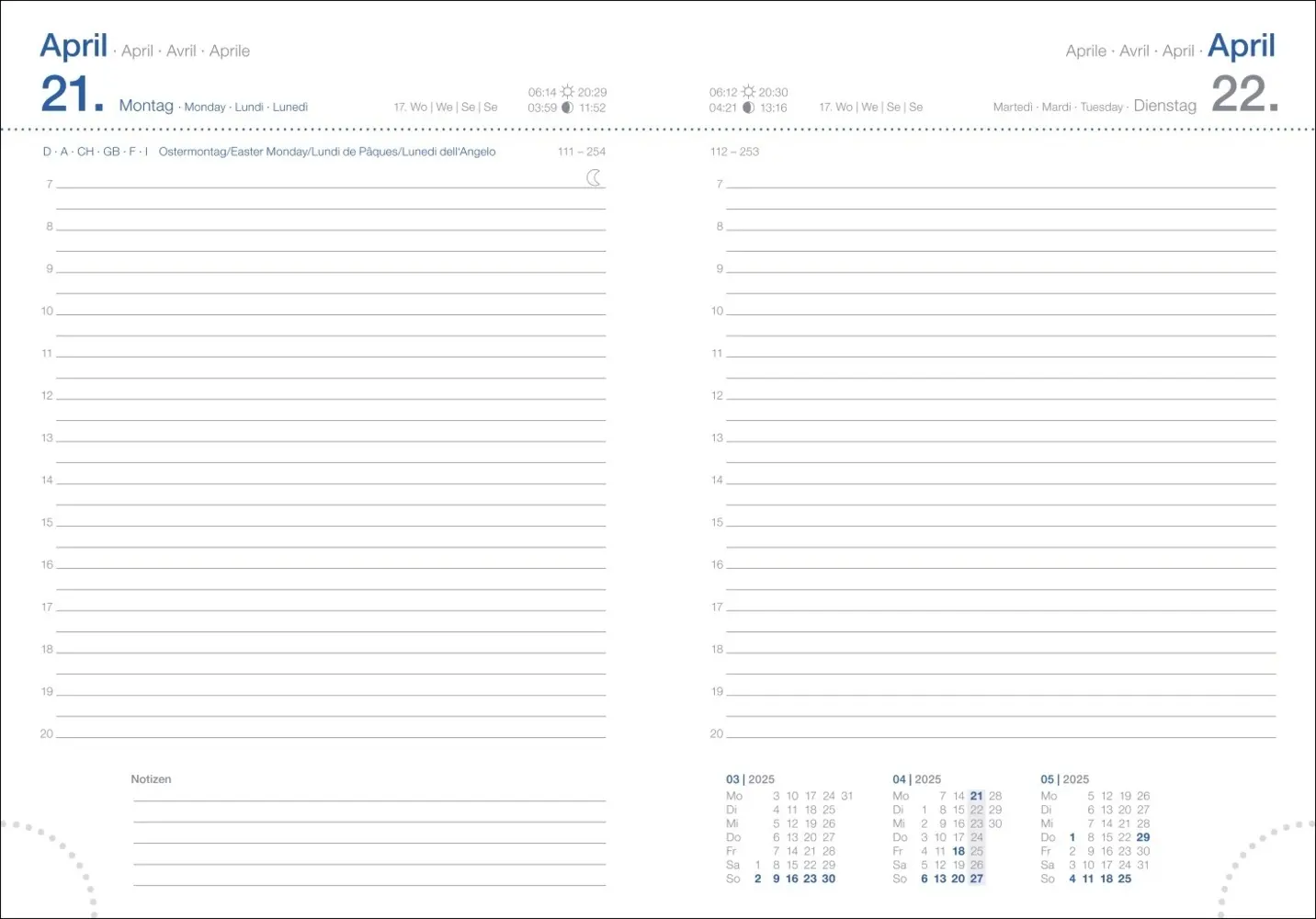Image resolution: width=1316 pixels, height=919 pixels.
Task: Click highlighted date 21 in April mini calendar
Action: tap(976, 796)
